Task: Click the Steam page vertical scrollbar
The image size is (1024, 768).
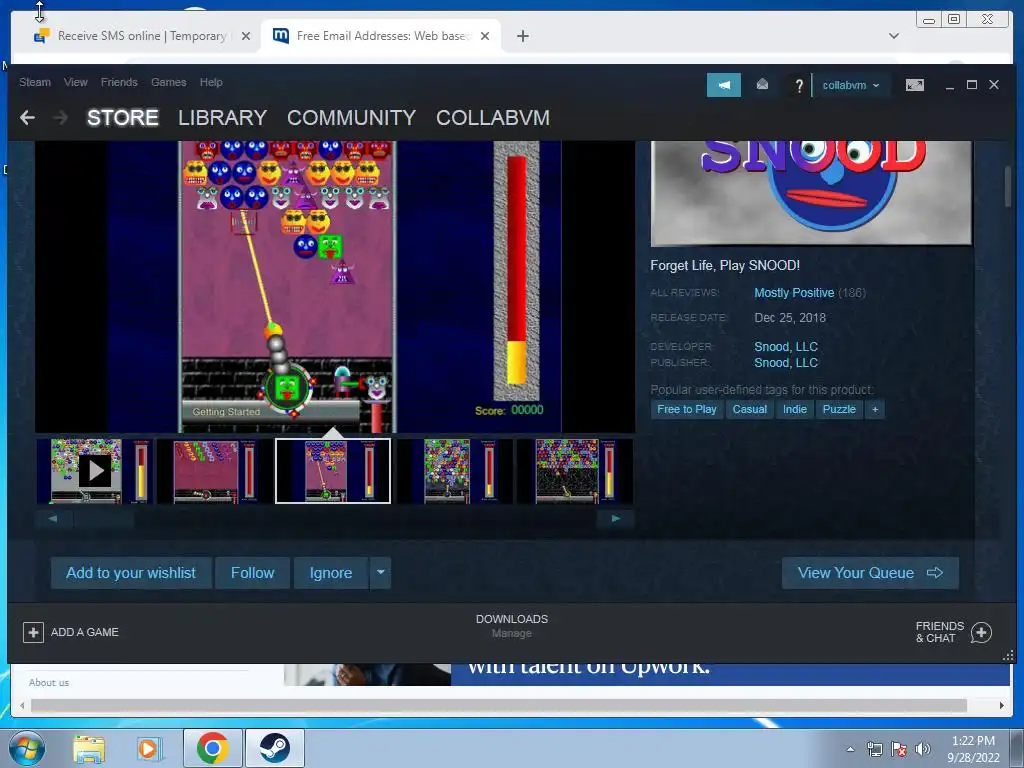Action: [x=1008, y=187]
